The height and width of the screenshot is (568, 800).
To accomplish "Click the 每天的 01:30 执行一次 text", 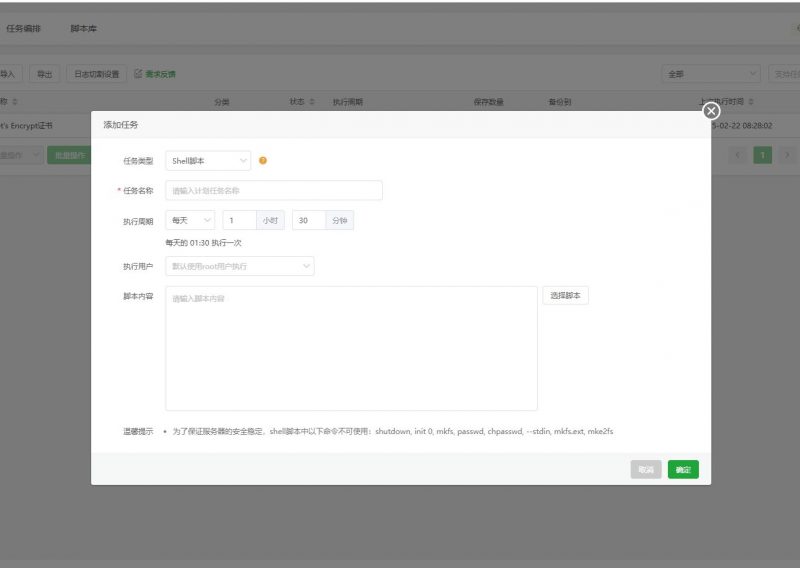I will tap(203, 243).
